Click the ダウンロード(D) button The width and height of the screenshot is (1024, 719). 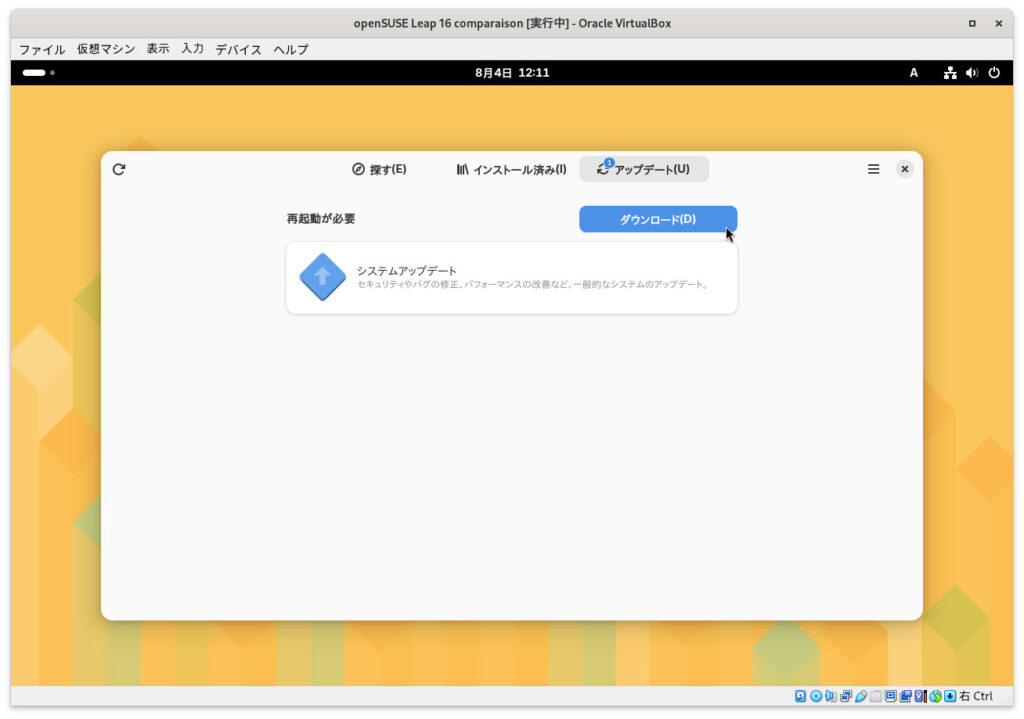pyautogui.click(x=658, y=219)
